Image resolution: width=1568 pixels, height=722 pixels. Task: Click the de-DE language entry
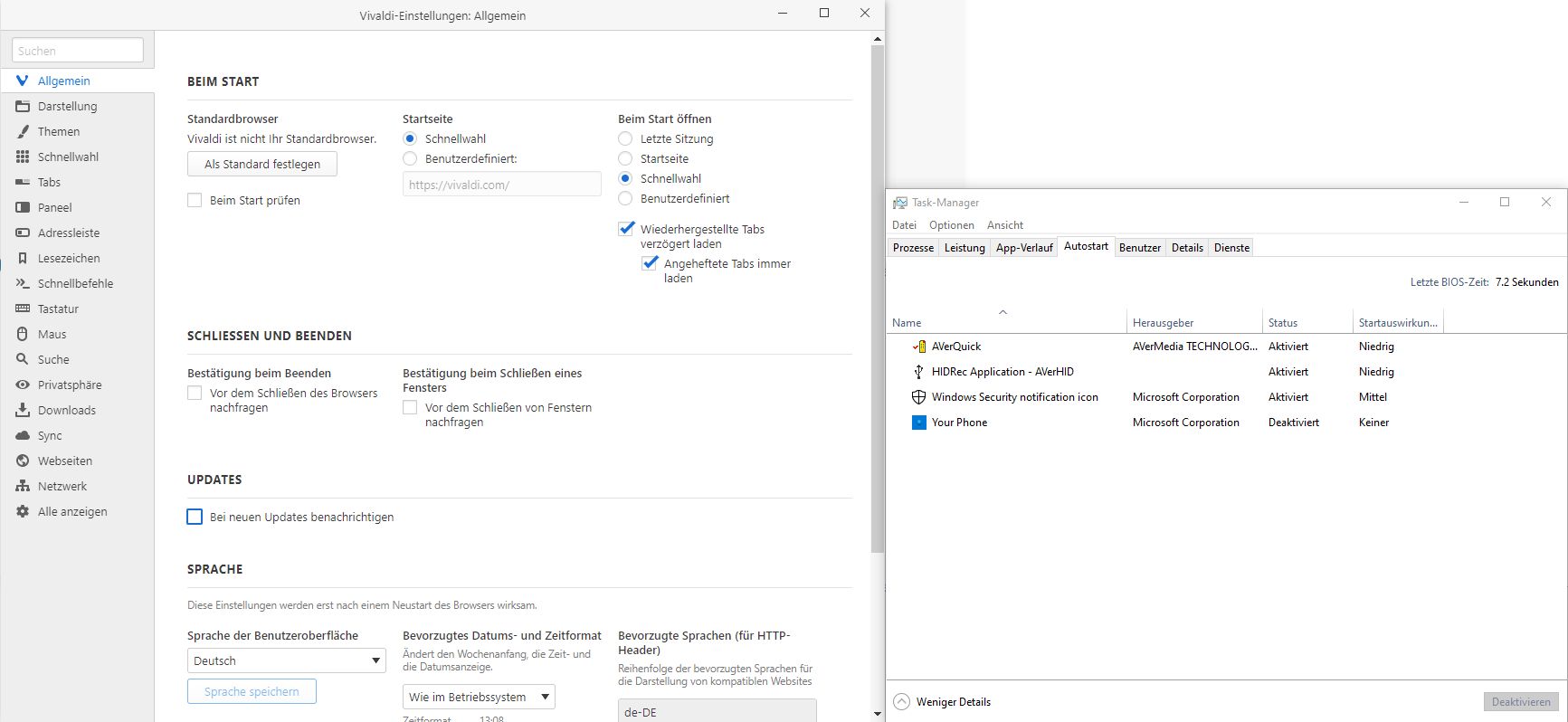pos(717,712)
